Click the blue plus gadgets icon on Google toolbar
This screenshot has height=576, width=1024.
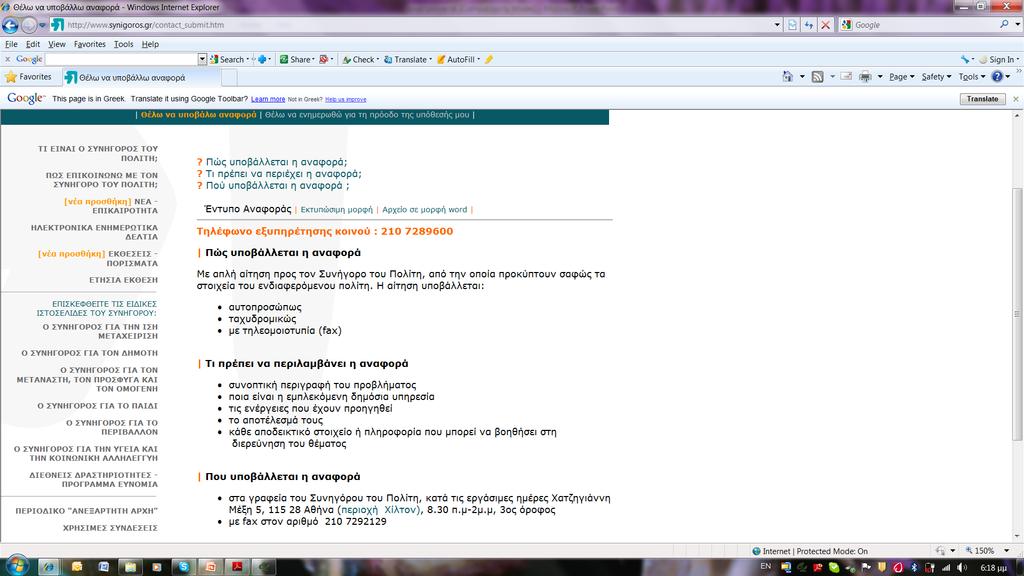pyautogui.click(x=263, y=59)
